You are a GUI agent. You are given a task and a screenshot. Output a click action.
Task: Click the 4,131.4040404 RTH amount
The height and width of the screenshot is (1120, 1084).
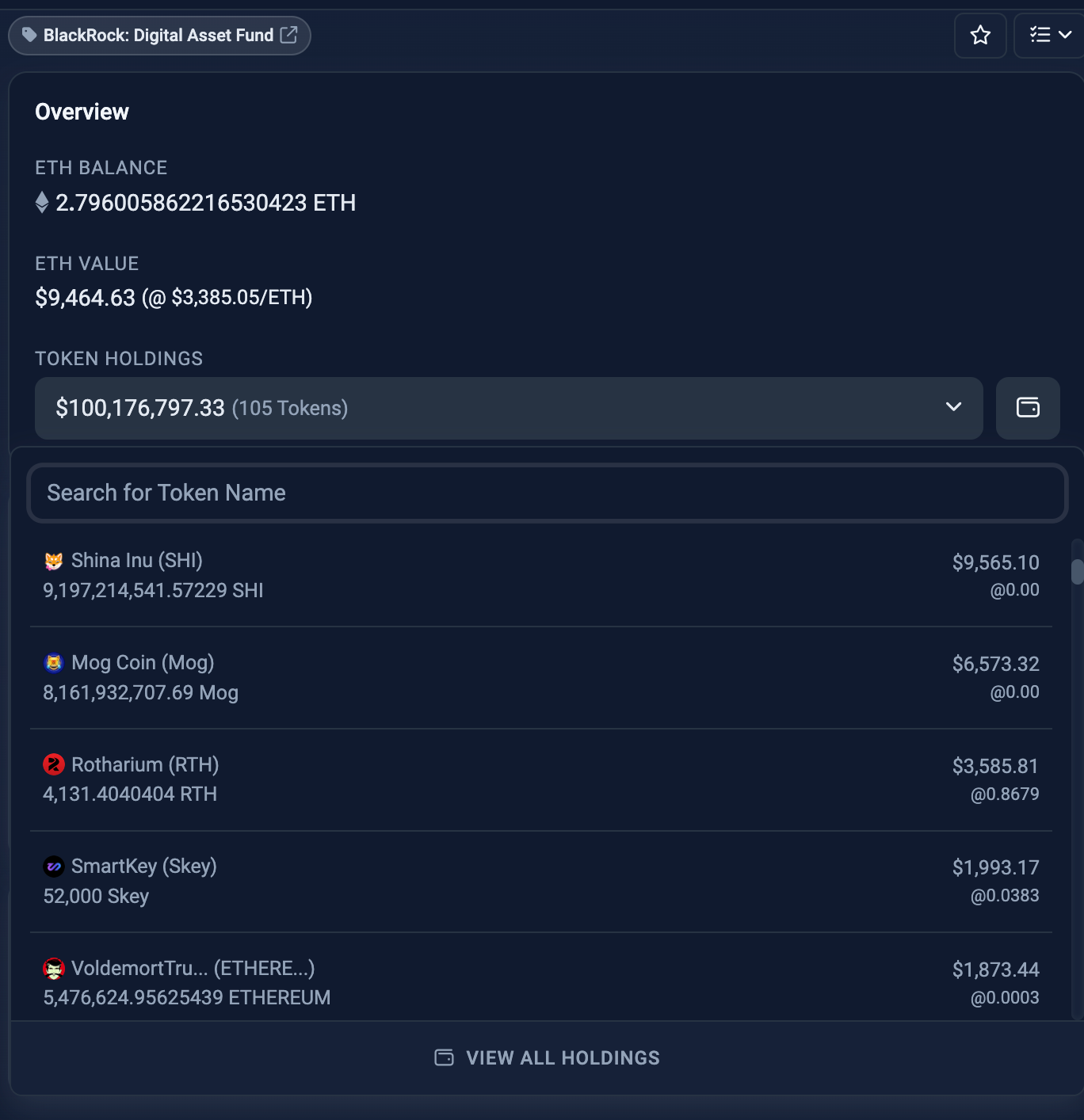coord(130,794)
